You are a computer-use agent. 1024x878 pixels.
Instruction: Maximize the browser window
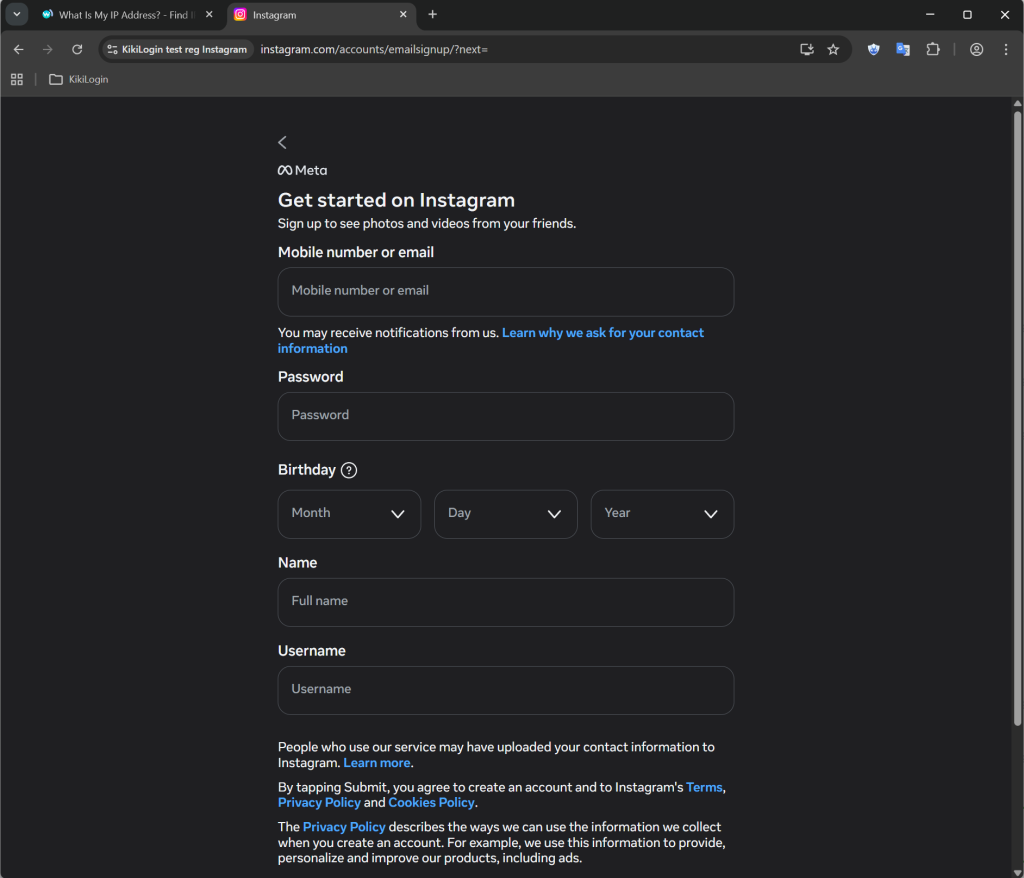(967, 14)
